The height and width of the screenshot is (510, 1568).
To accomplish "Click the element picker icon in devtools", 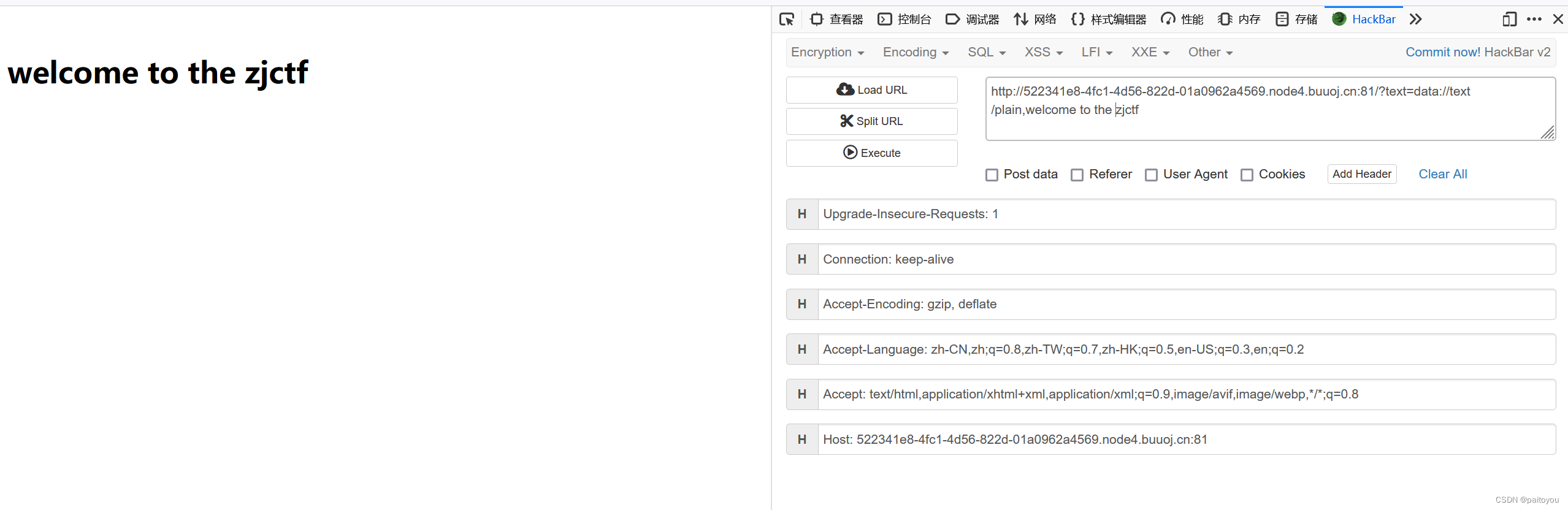I will coord(787,20).
